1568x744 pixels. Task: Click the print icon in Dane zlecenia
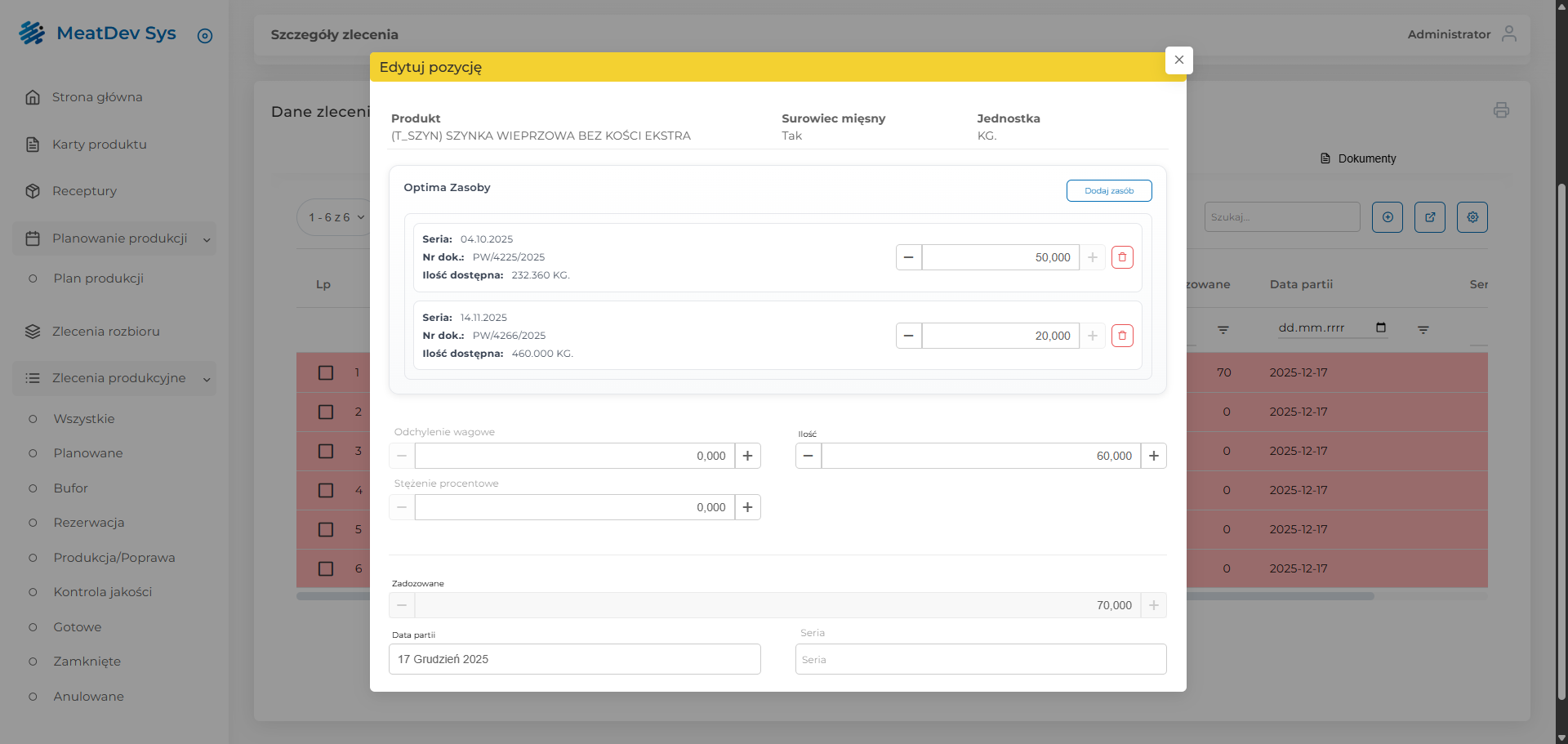click(1500, 110)
